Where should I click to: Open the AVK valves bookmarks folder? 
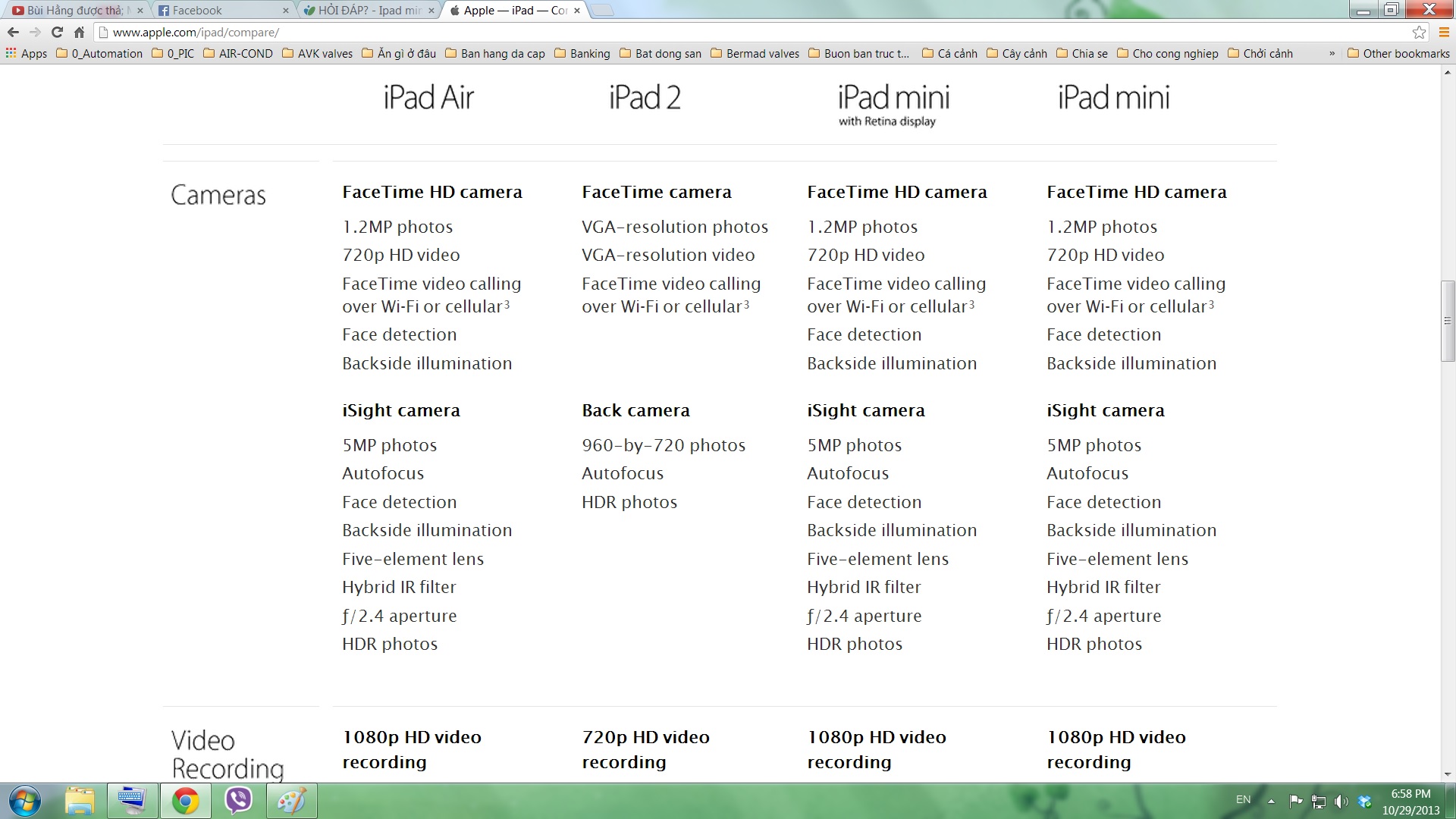pos(317,53)
